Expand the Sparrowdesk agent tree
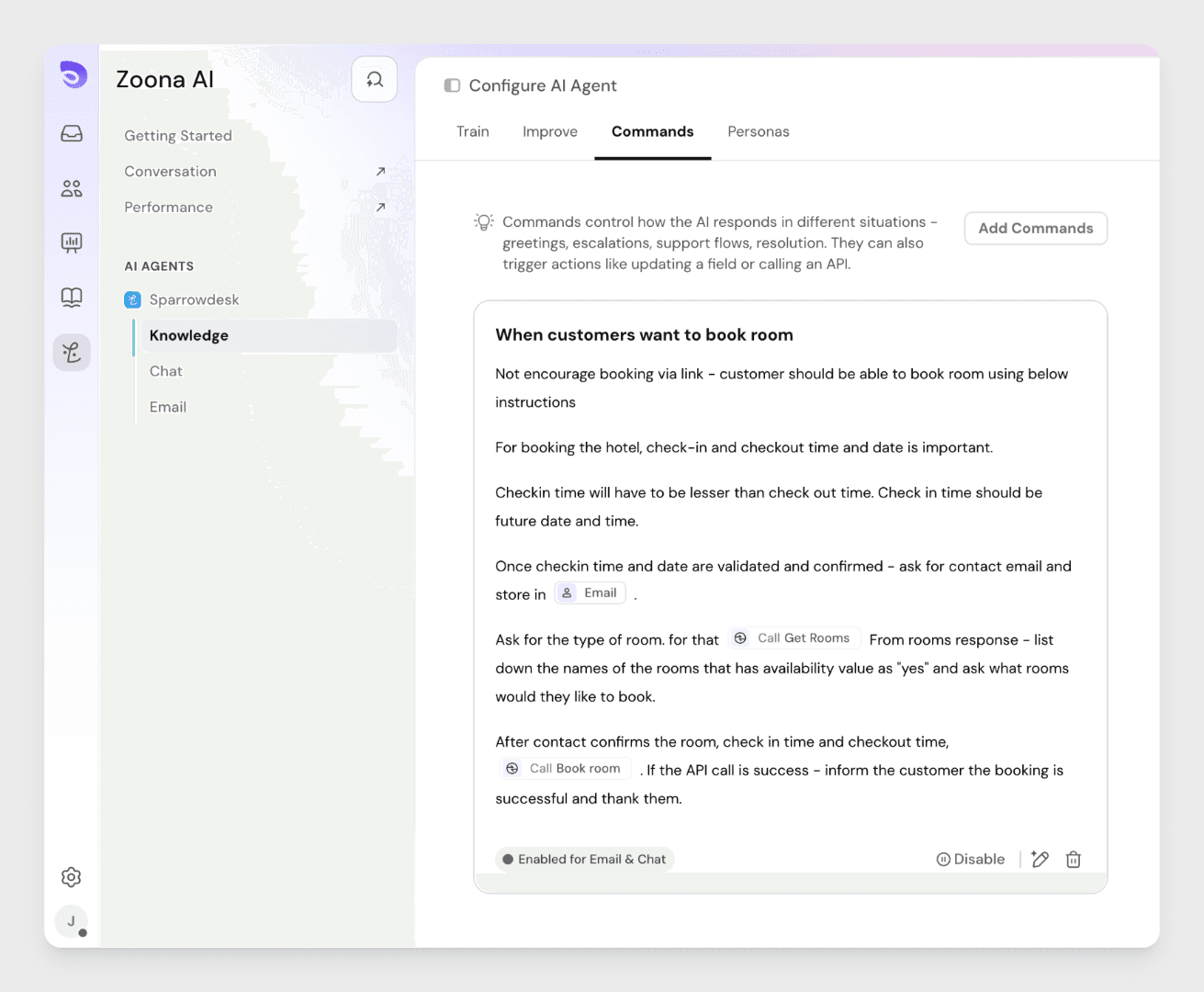This screenshot has height=992, width=1204. [x=194, y=299]
